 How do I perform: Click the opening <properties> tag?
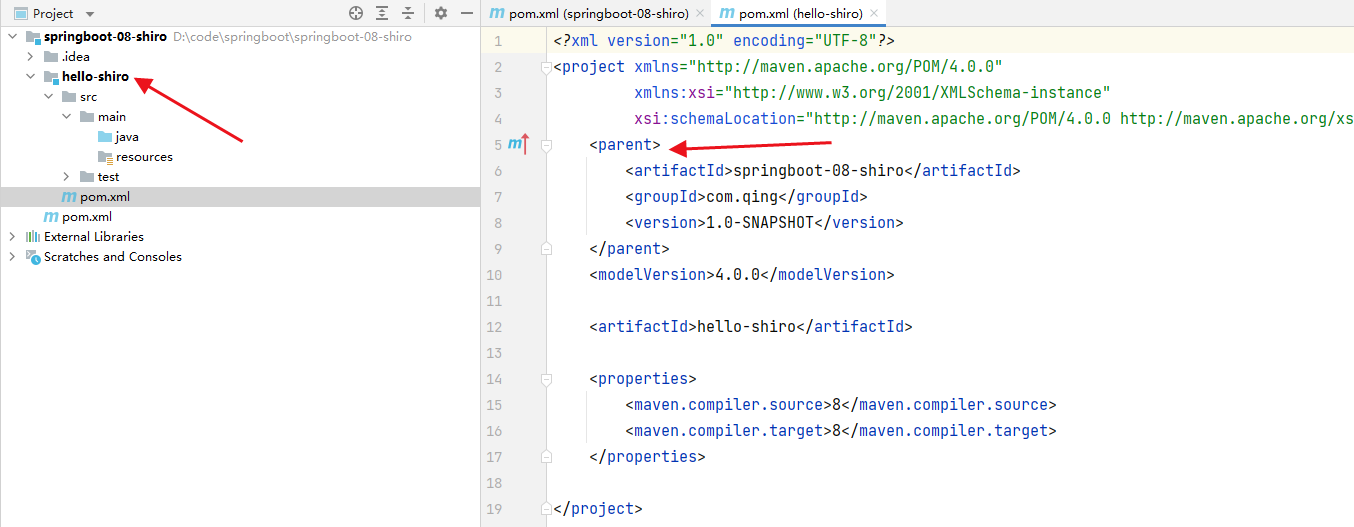[x=643, y=379]
